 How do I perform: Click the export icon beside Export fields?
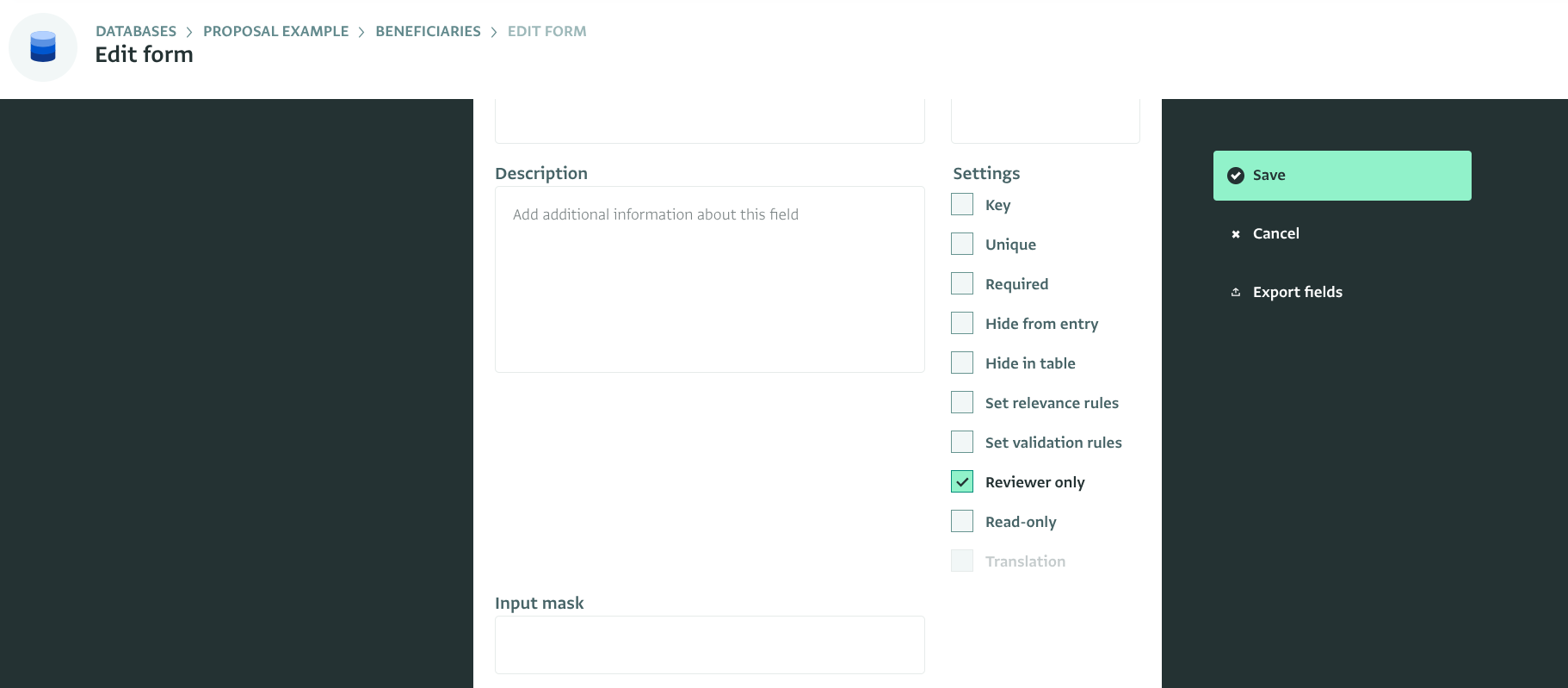pos(1236,292)
